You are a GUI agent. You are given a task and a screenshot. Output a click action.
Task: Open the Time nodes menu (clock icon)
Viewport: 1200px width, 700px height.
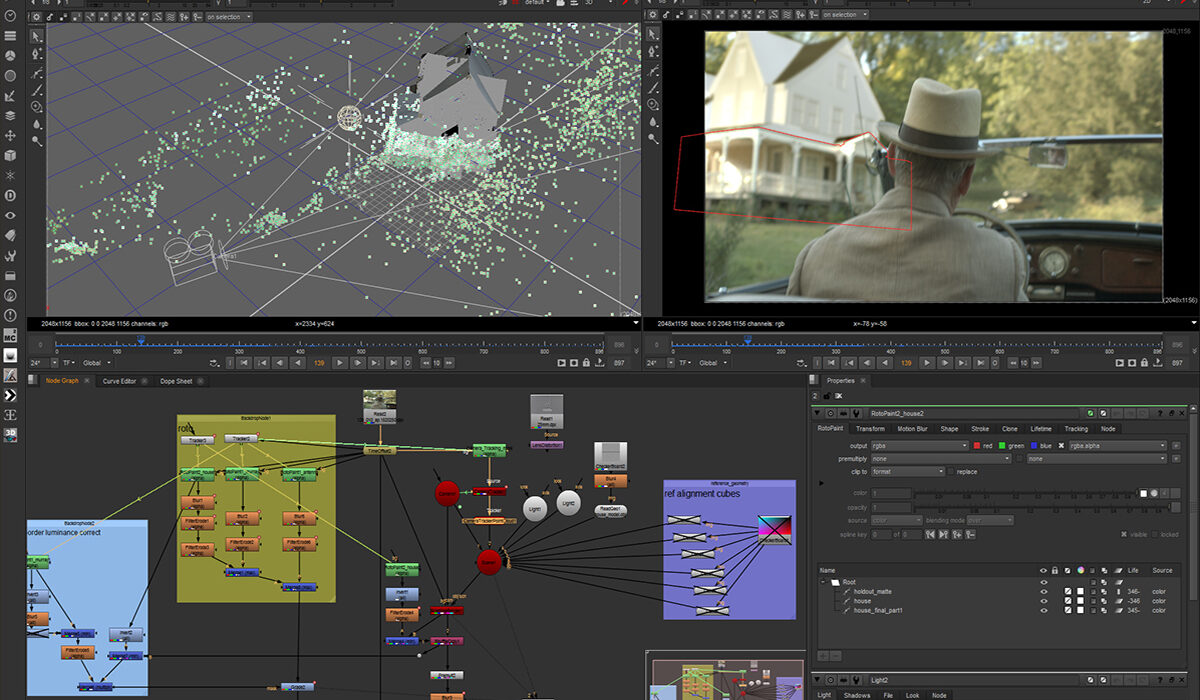(x=10, y=15)
